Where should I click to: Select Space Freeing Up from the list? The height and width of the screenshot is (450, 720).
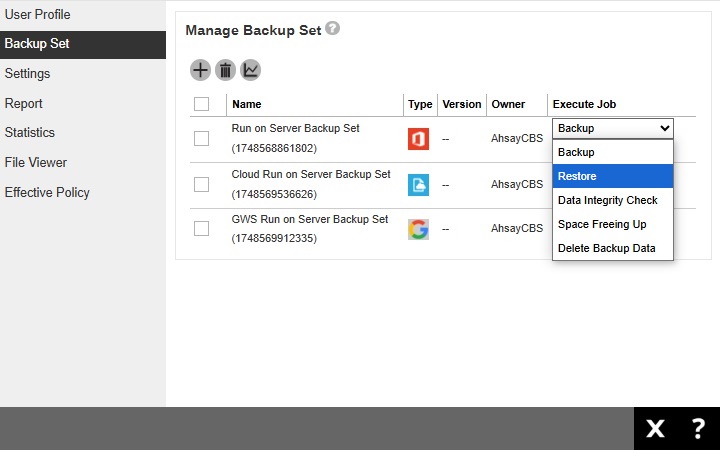pyautogui.click(x=612, y=224)
